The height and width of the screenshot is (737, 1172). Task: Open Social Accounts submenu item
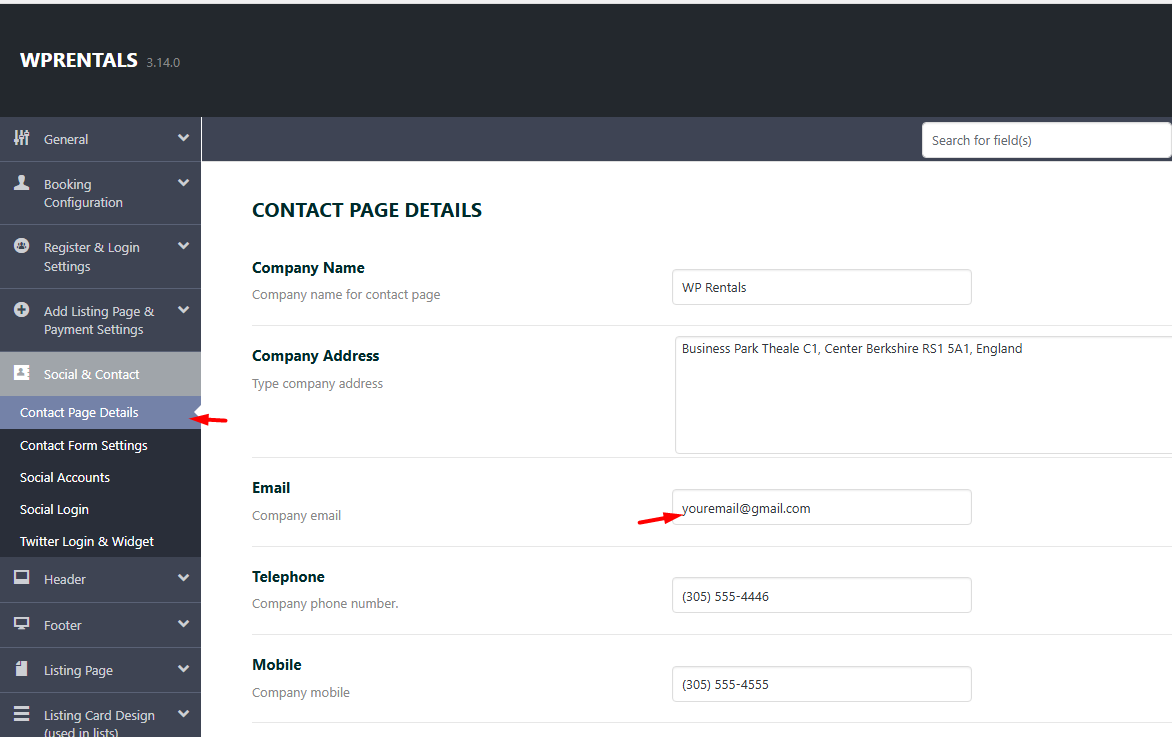click(x=65, y=477)
